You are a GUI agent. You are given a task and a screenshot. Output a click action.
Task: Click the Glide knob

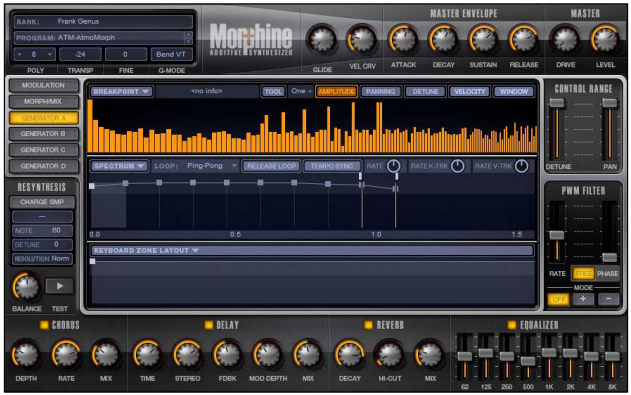pyautogui.click(x=322, y=40)
